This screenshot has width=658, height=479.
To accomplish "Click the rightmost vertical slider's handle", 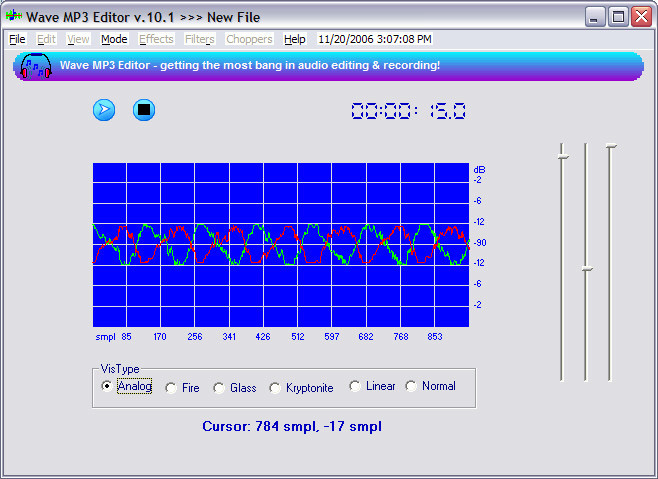I will pos(611,146).
